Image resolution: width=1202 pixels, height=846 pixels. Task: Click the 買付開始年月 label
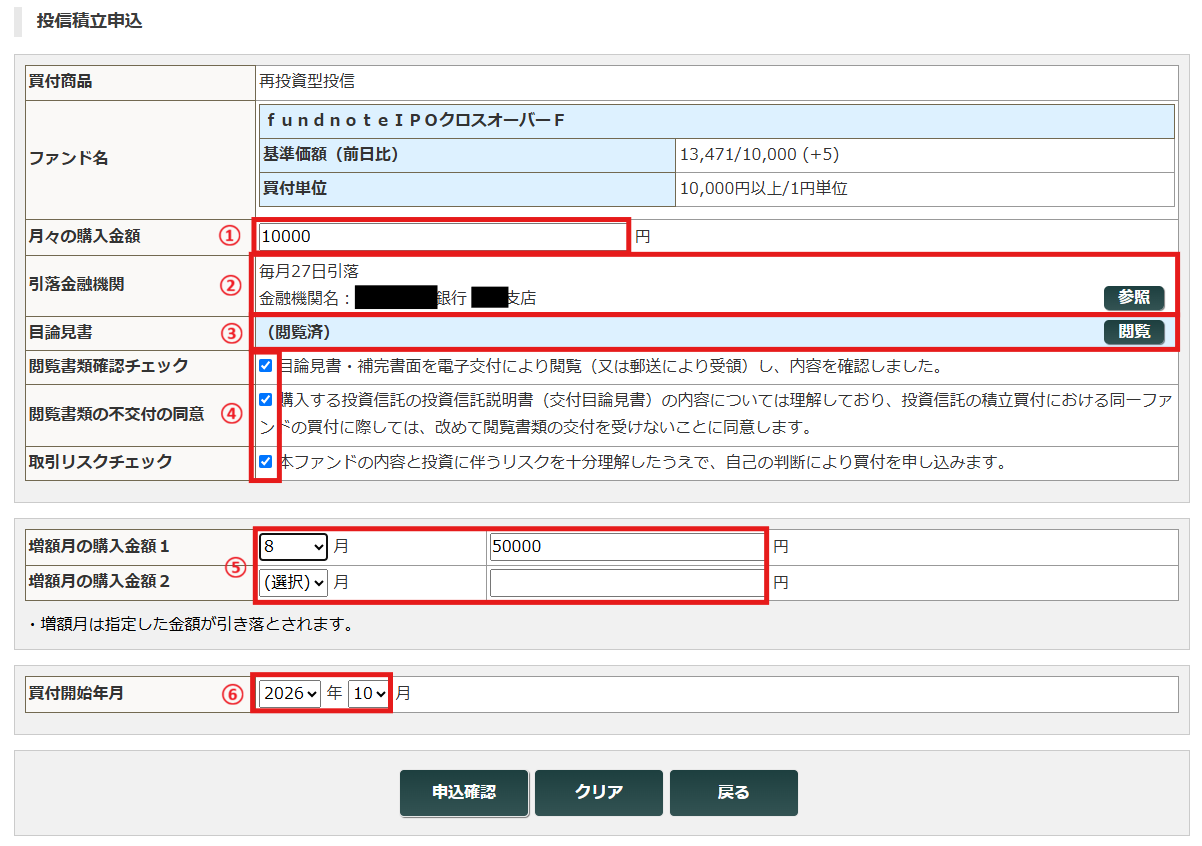[77, 692]
